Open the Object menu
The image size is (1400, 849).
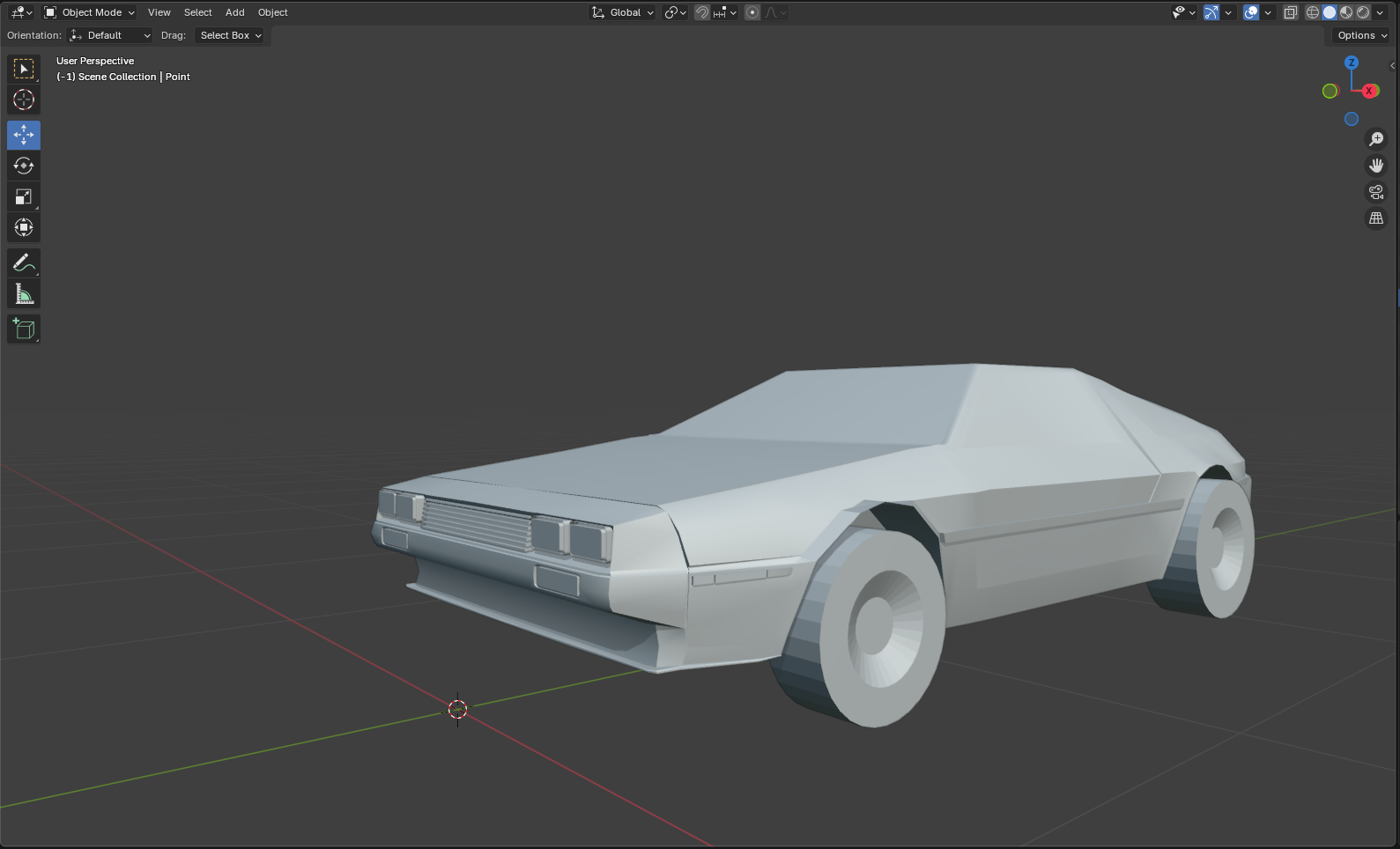pos(273,12)
